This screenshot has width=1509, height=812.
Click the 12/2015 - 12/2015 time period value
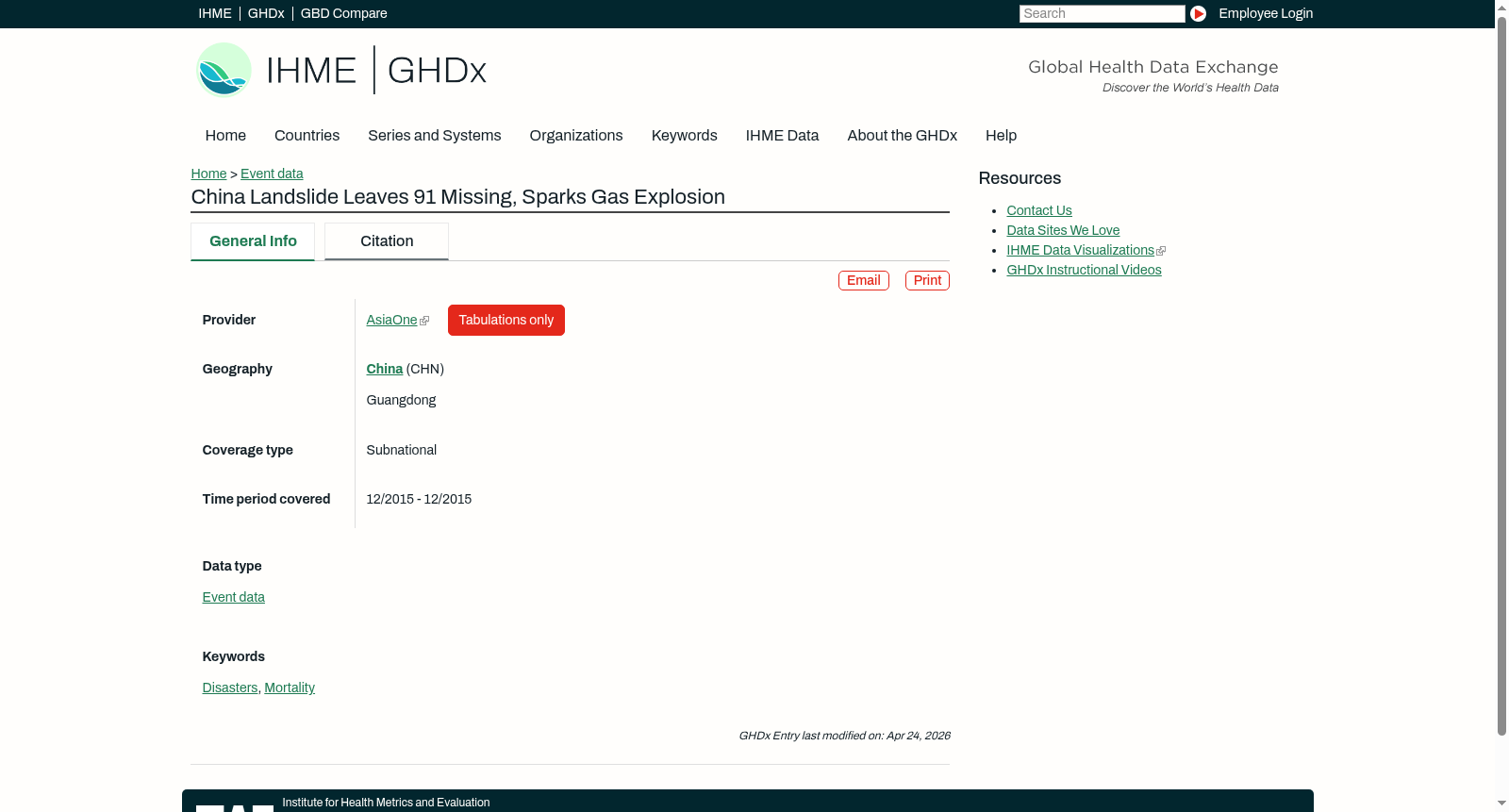pyautogui.click(x=419, y=499)
